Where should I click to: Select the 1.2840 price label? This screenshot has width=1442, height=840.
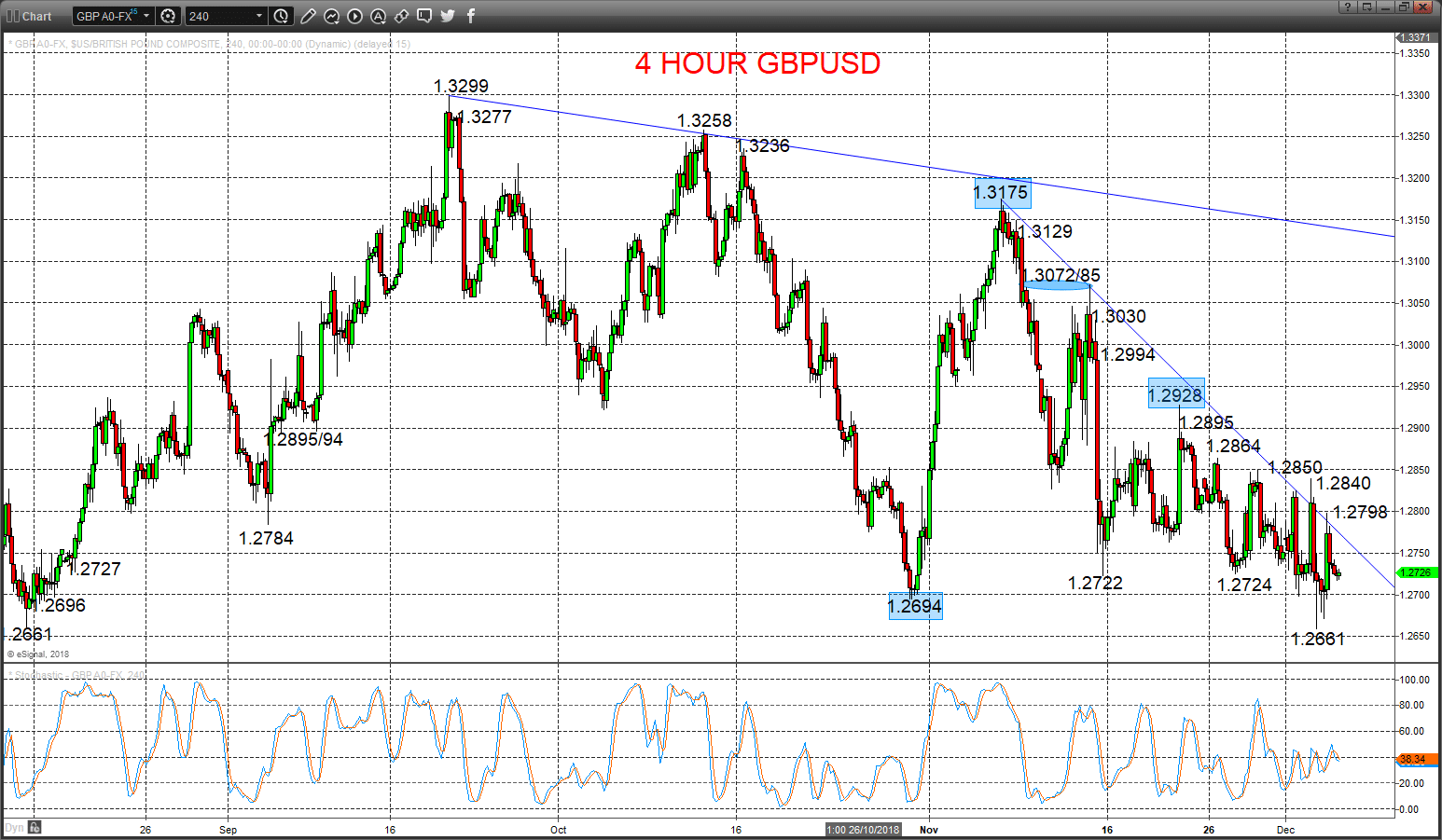coord(1344,483)
